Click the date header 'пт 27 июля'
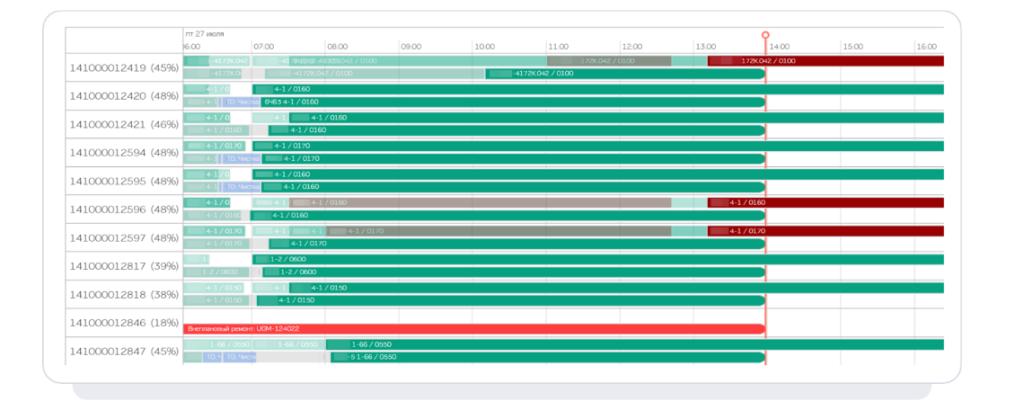Image resolution: width=1024 pixels, height=410 pixels. pos(204,33)
